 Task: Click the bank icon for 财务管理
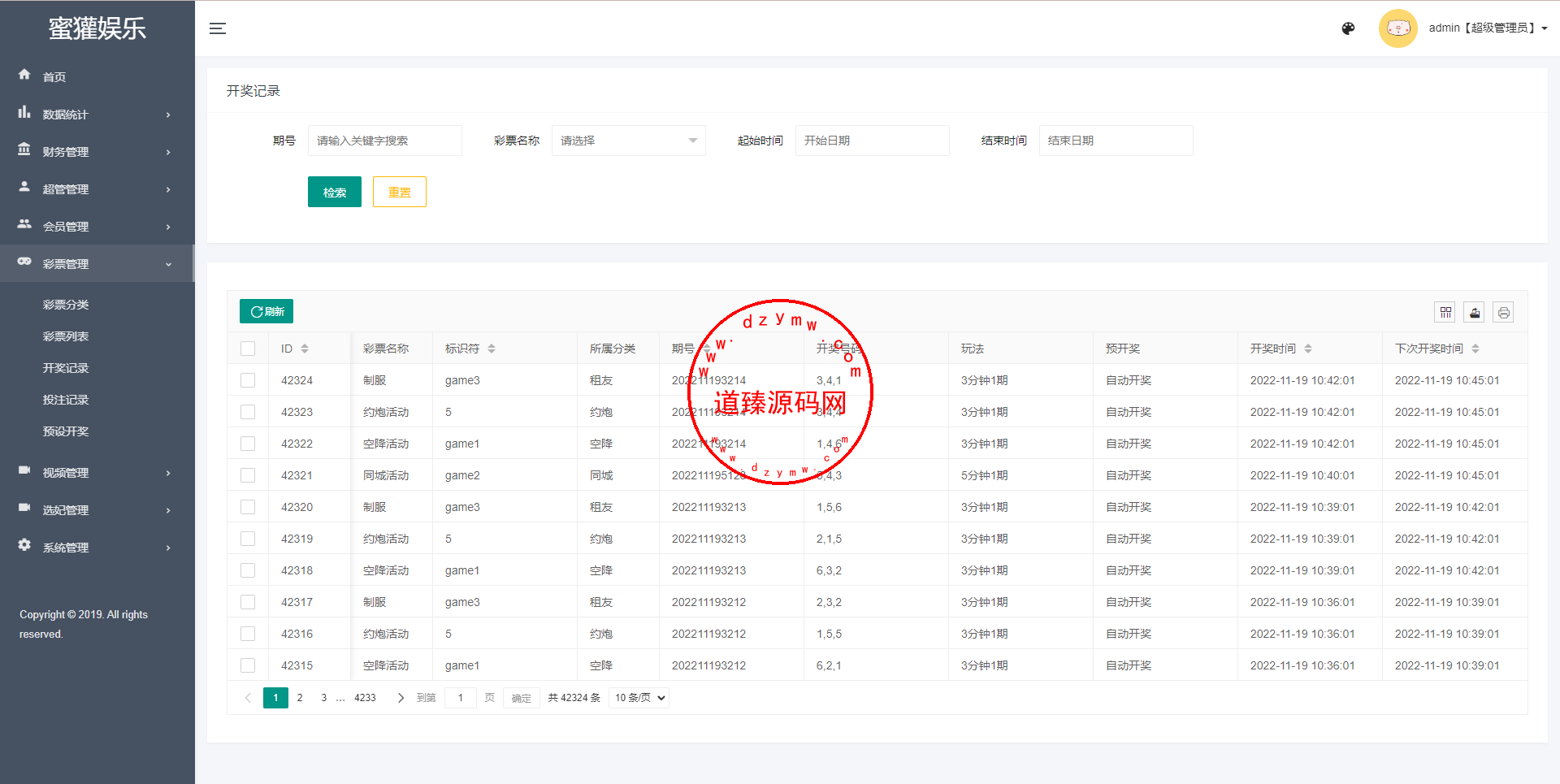tap(24, 149)
